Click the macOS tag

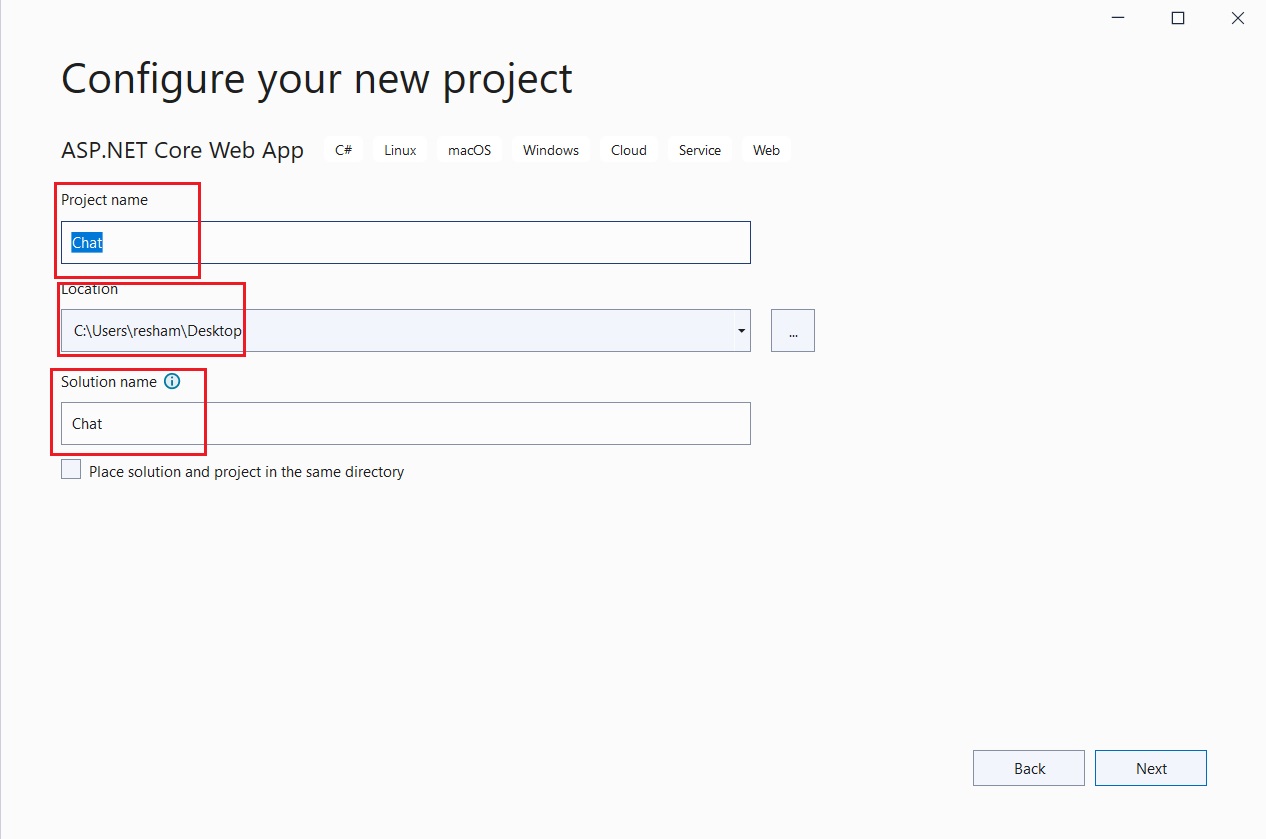470,150
